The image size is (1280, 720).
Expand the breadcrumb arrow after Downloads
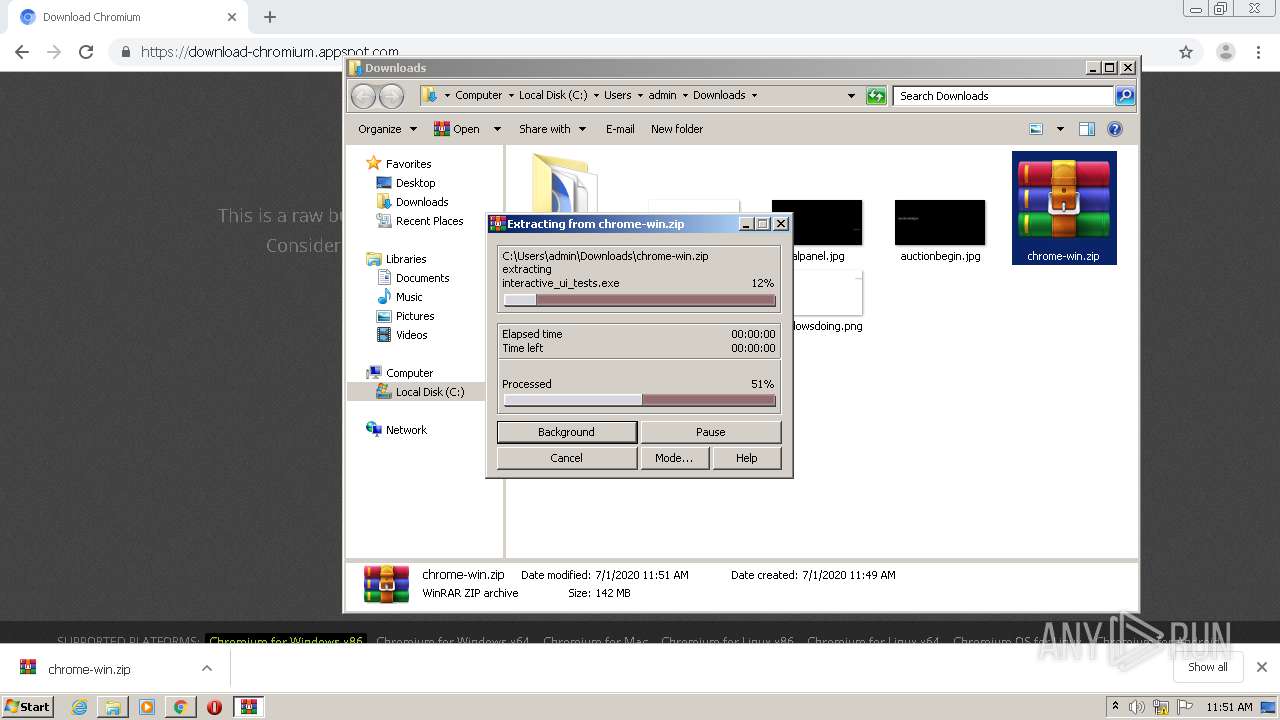(x=754, y=96)
